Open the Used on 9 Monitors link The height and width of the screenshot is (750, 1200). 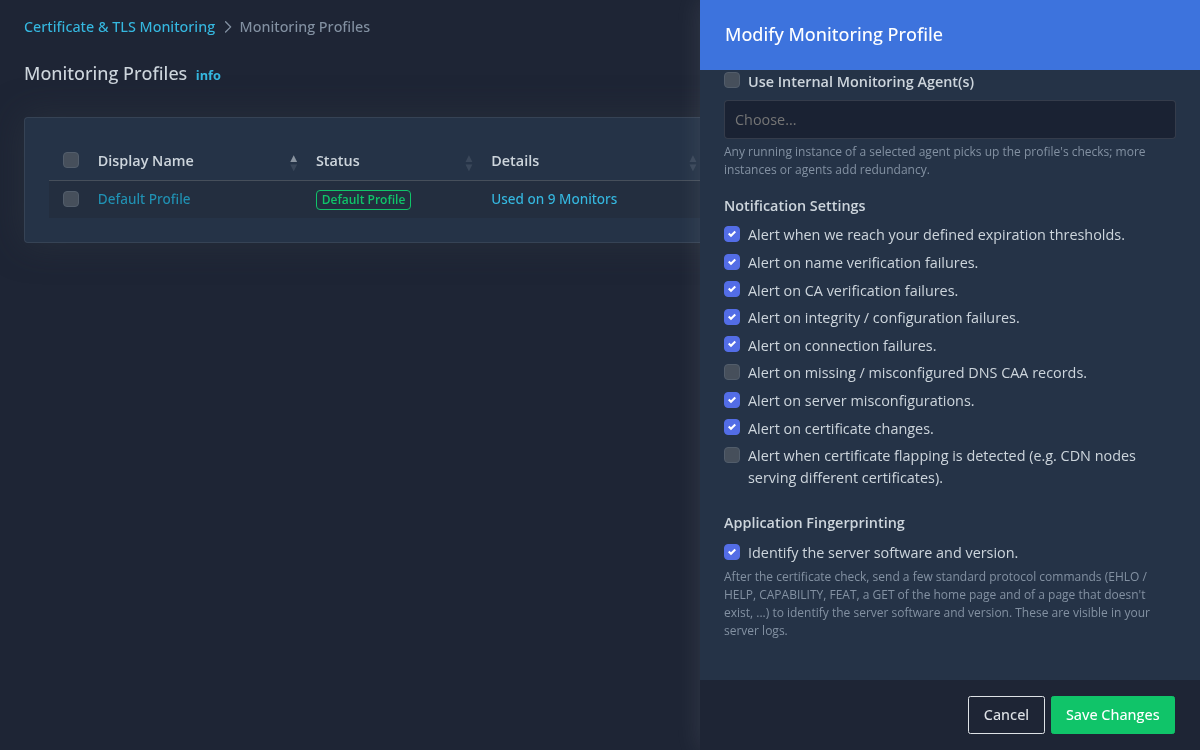click(x=554, y=199)
